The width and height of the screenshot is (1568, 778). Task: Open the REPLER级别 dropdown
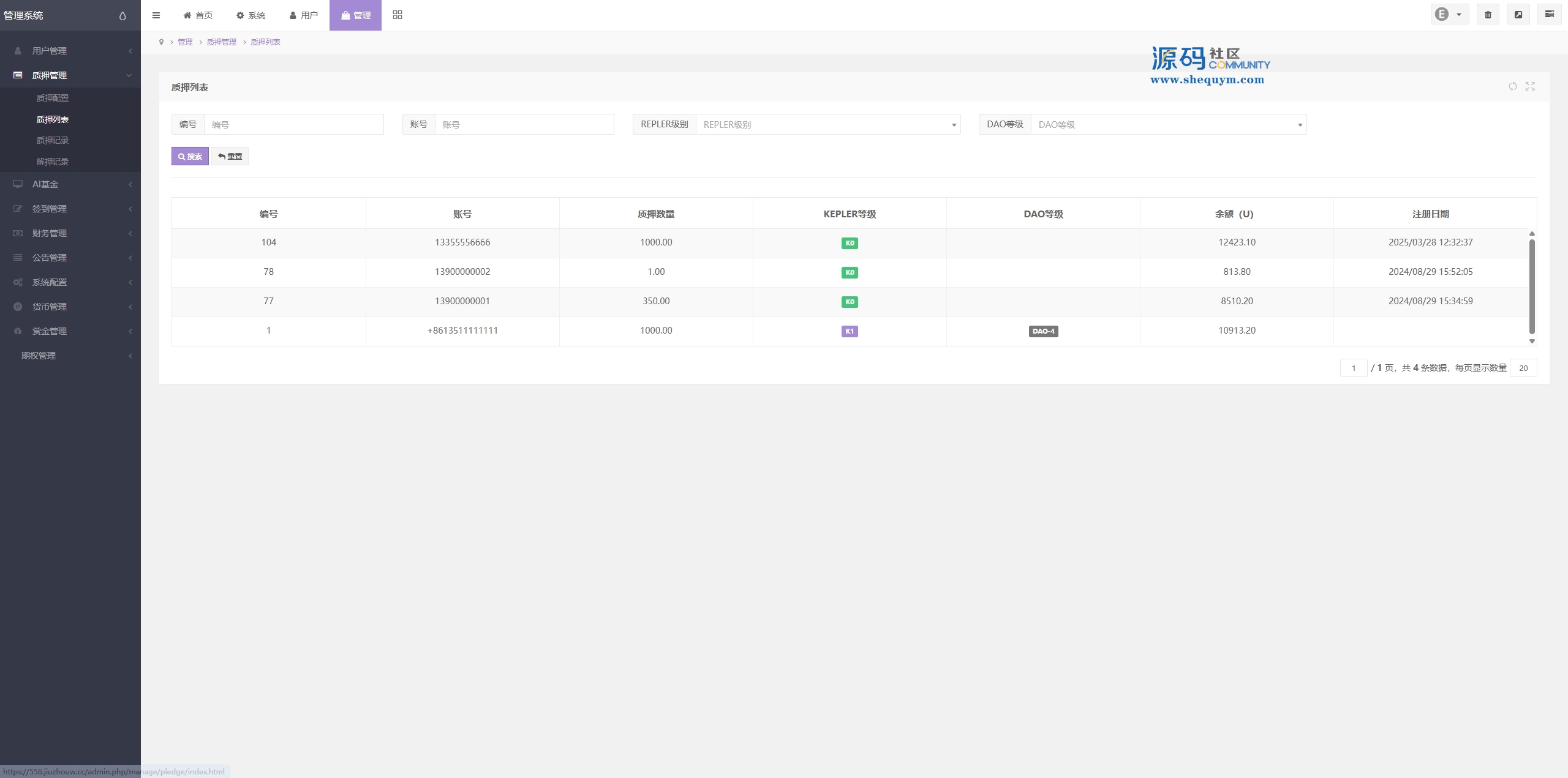point(827,125)
